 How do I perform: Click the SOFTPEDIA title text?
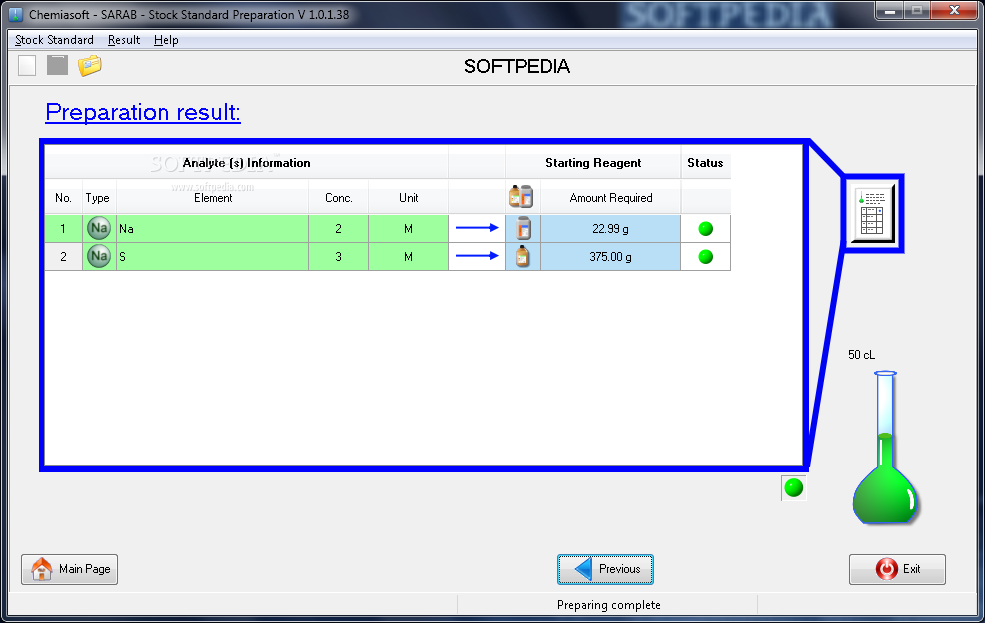516,66
